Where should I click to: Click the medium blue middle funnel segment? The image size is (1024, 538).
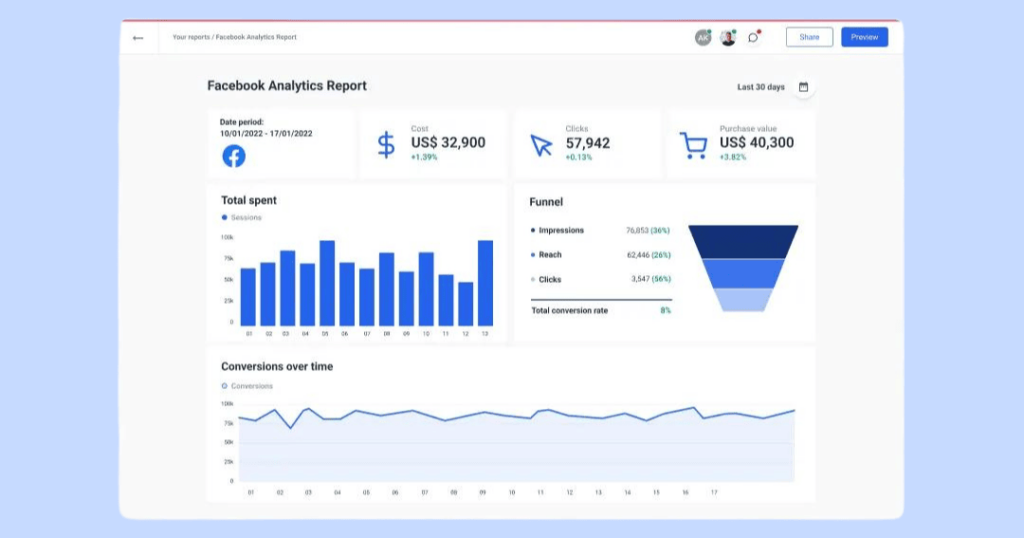point(743,274)
